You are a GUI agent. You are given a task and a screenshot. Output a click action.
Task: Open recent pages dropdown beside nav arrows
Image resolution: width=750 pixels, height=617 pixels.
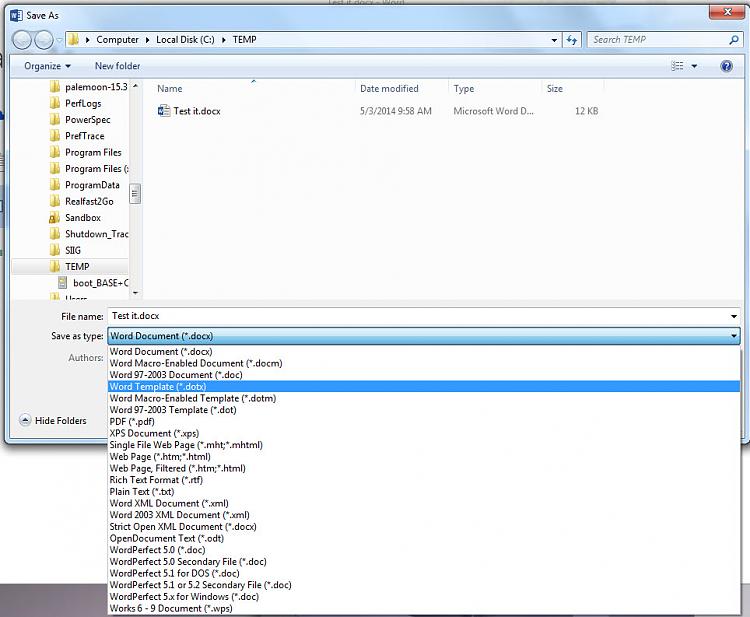(59, 40)
